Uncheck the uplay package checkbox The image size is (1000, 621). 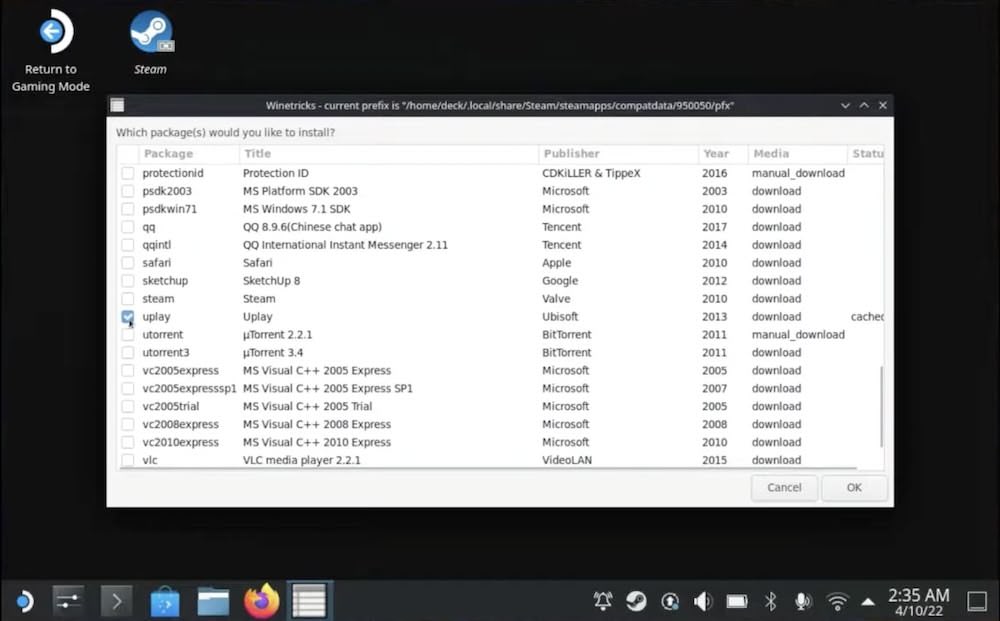click(x=128, y=316)
